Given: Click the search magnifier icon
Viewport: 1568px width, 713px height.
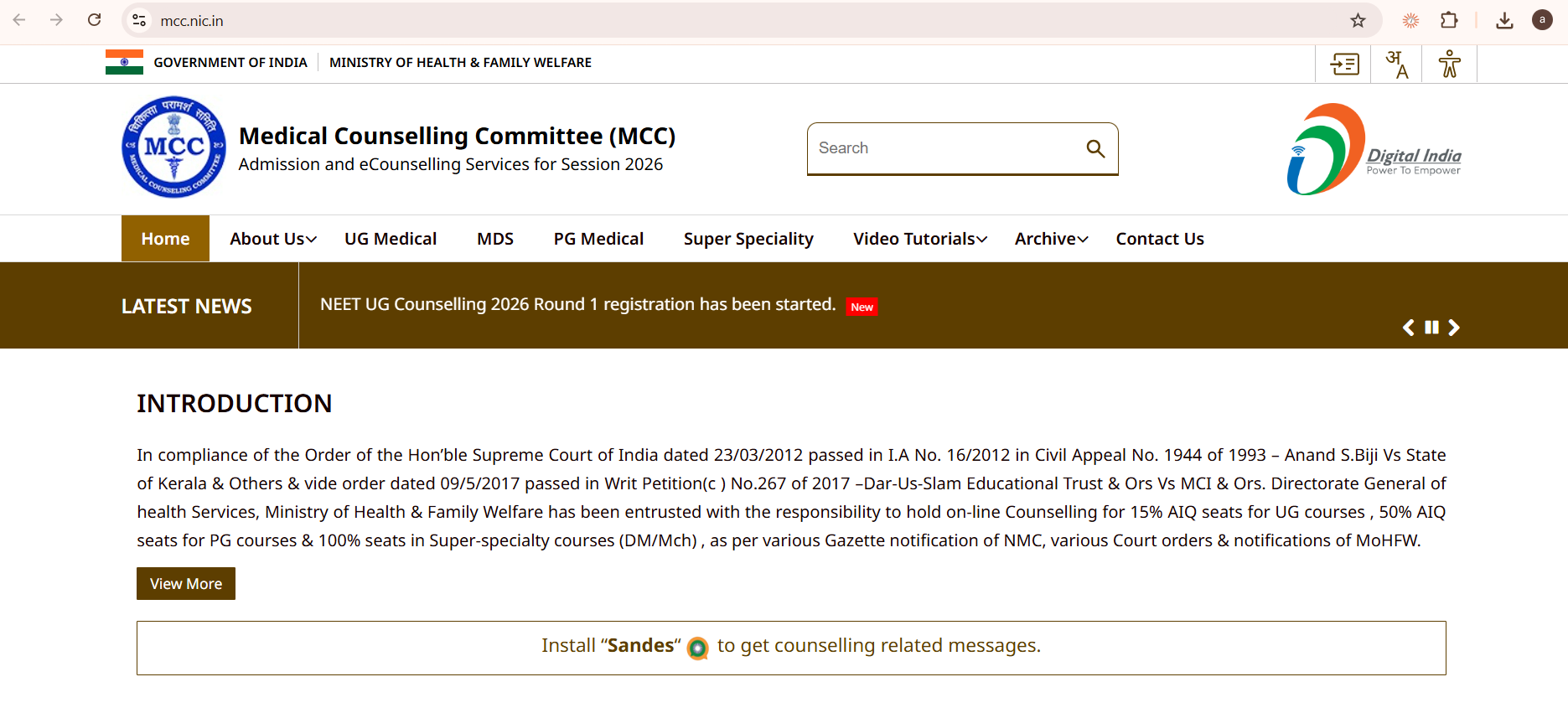Looking at the screenshot, I should (x=1094, y=148).
